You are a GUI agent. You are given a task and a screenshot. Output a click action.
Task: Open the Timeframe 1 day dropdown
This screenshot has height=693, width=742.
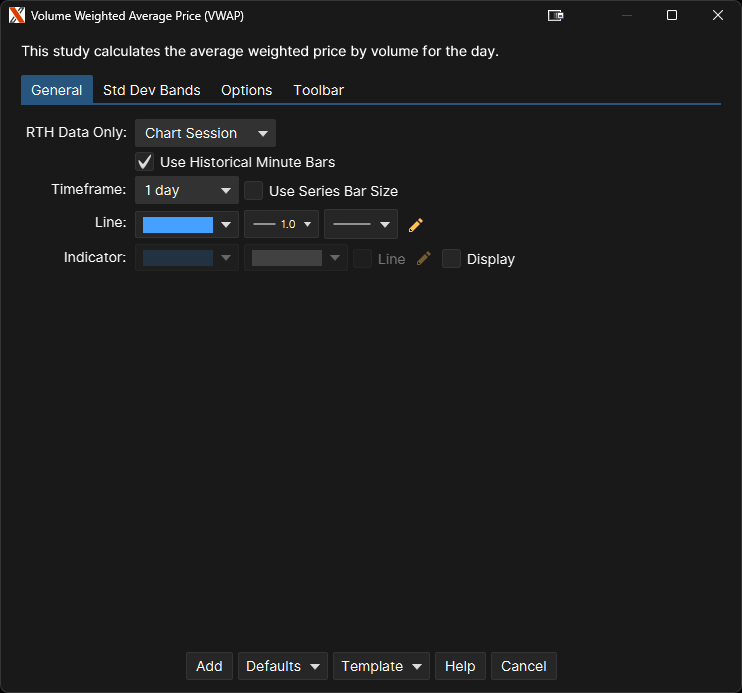(187, 190)
